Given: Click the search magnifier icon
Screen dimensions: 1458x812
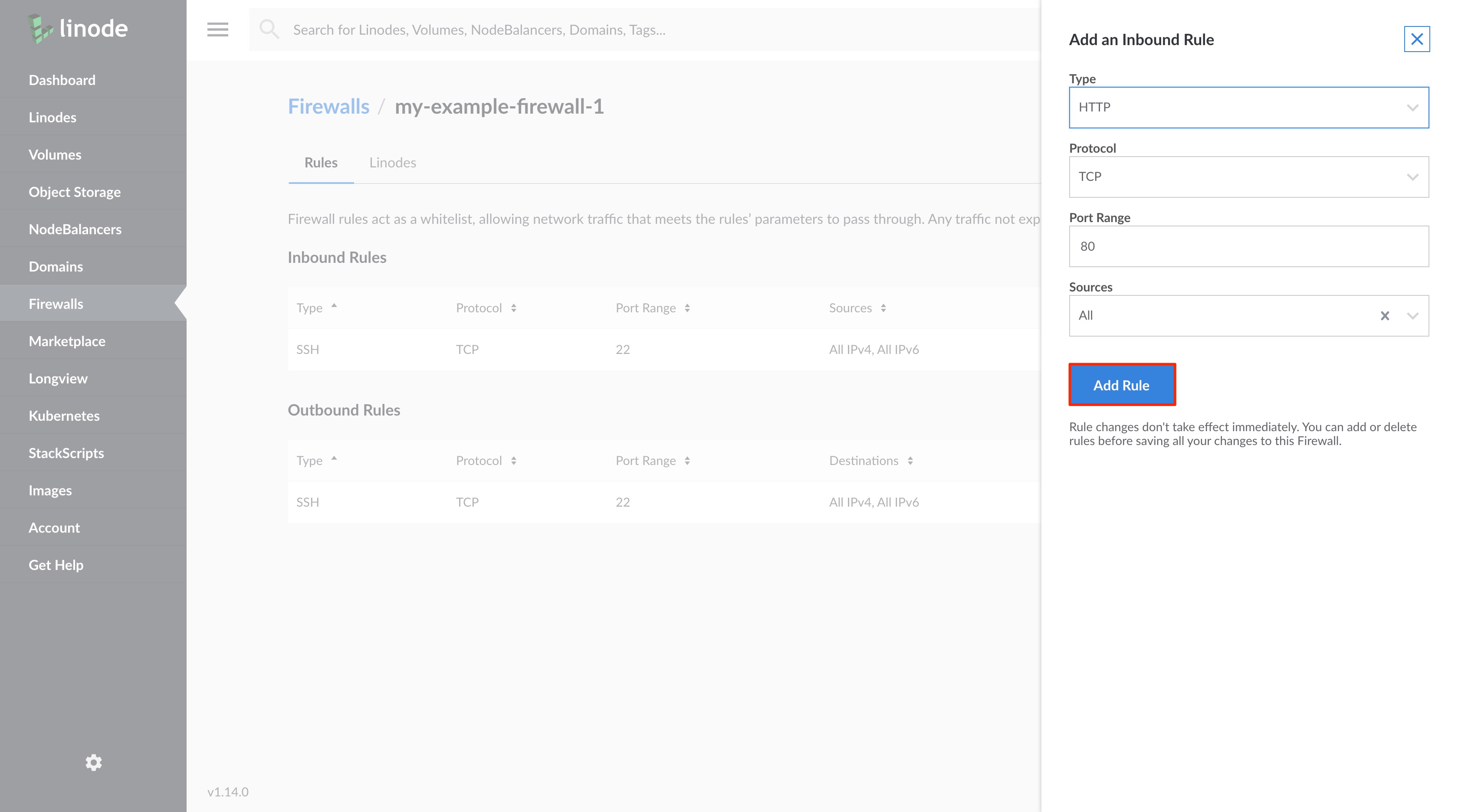Looking at the screenshot, I should point(269,29).
